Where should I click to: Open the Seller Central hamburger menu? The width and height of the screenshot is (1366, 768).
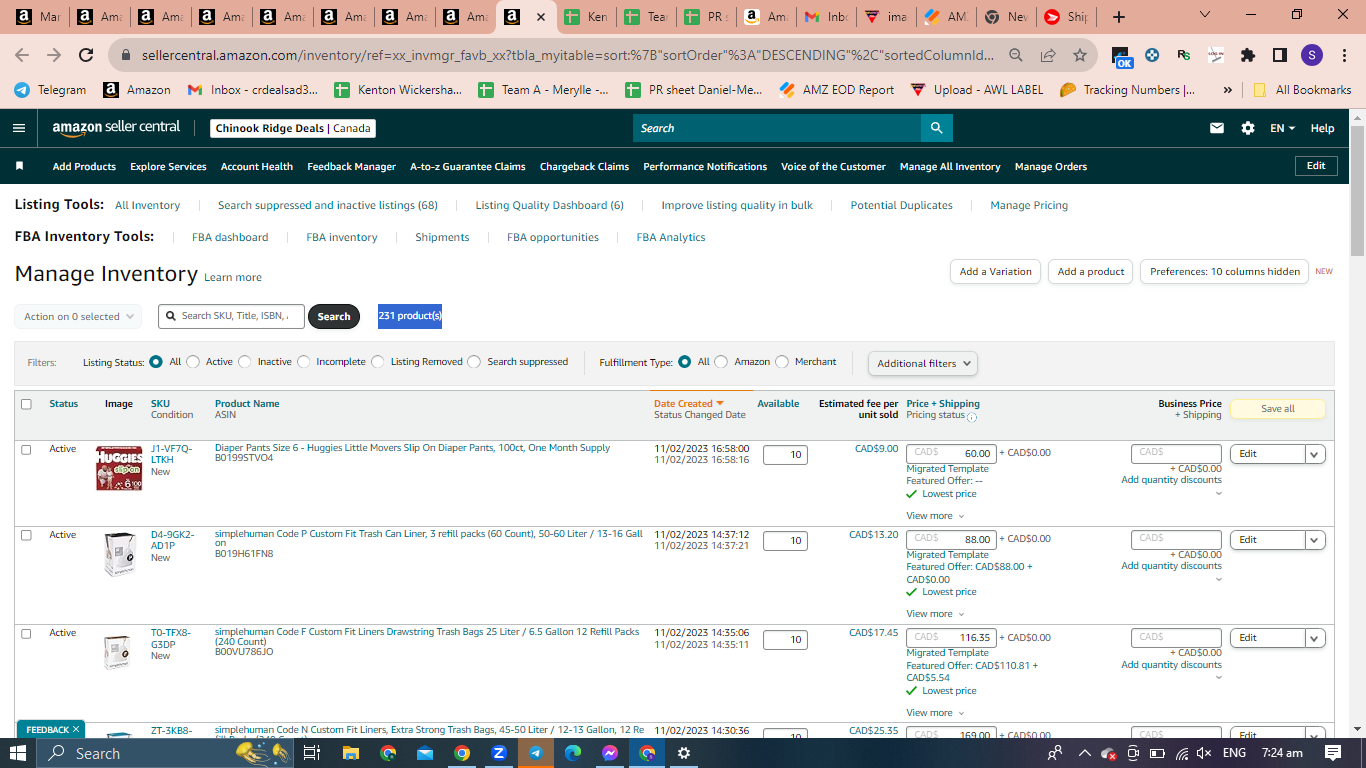19,128
